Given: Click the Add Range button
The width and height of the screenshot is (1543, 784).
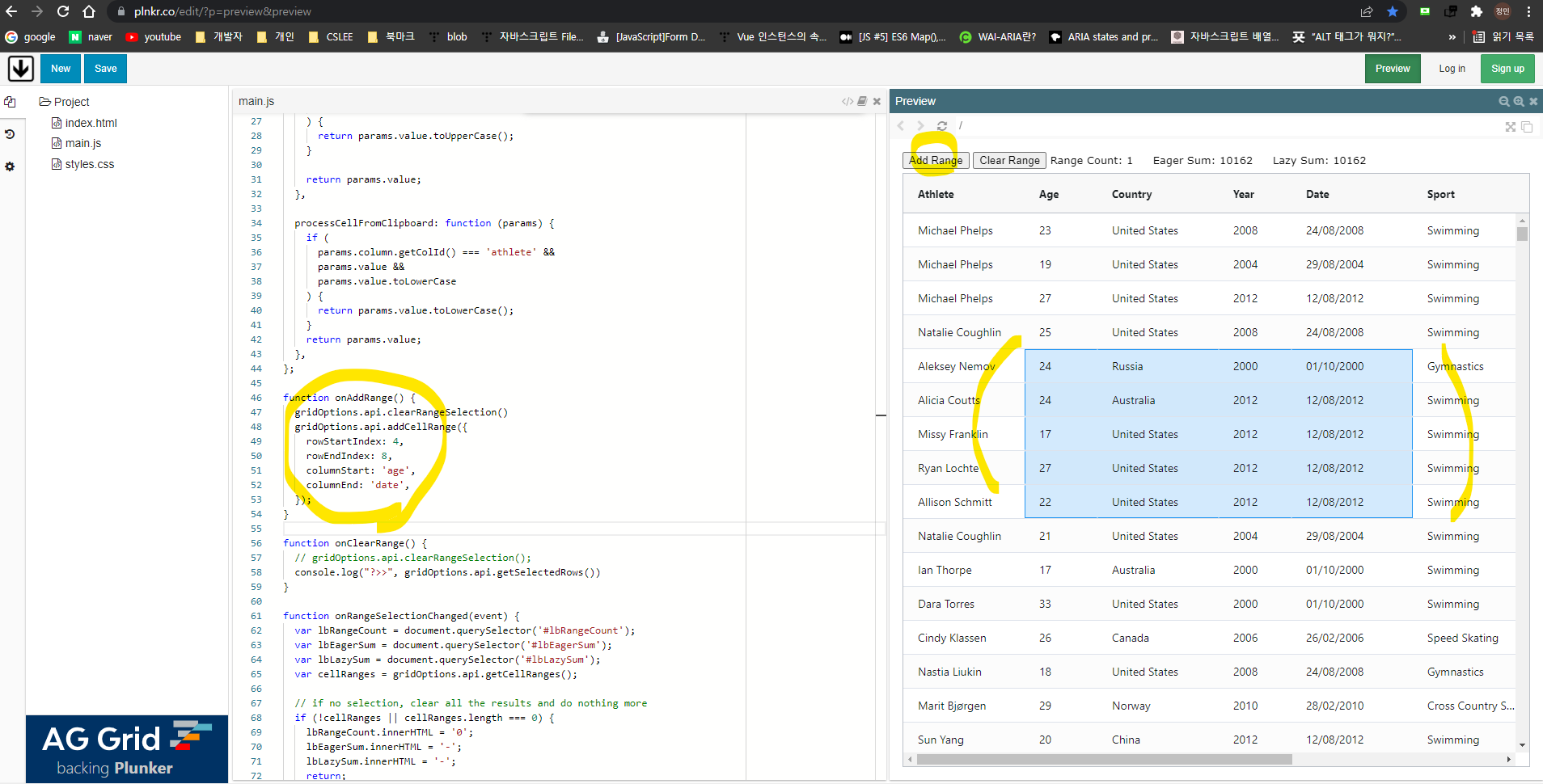Looking at the screenshot, I should click(936, 160).
